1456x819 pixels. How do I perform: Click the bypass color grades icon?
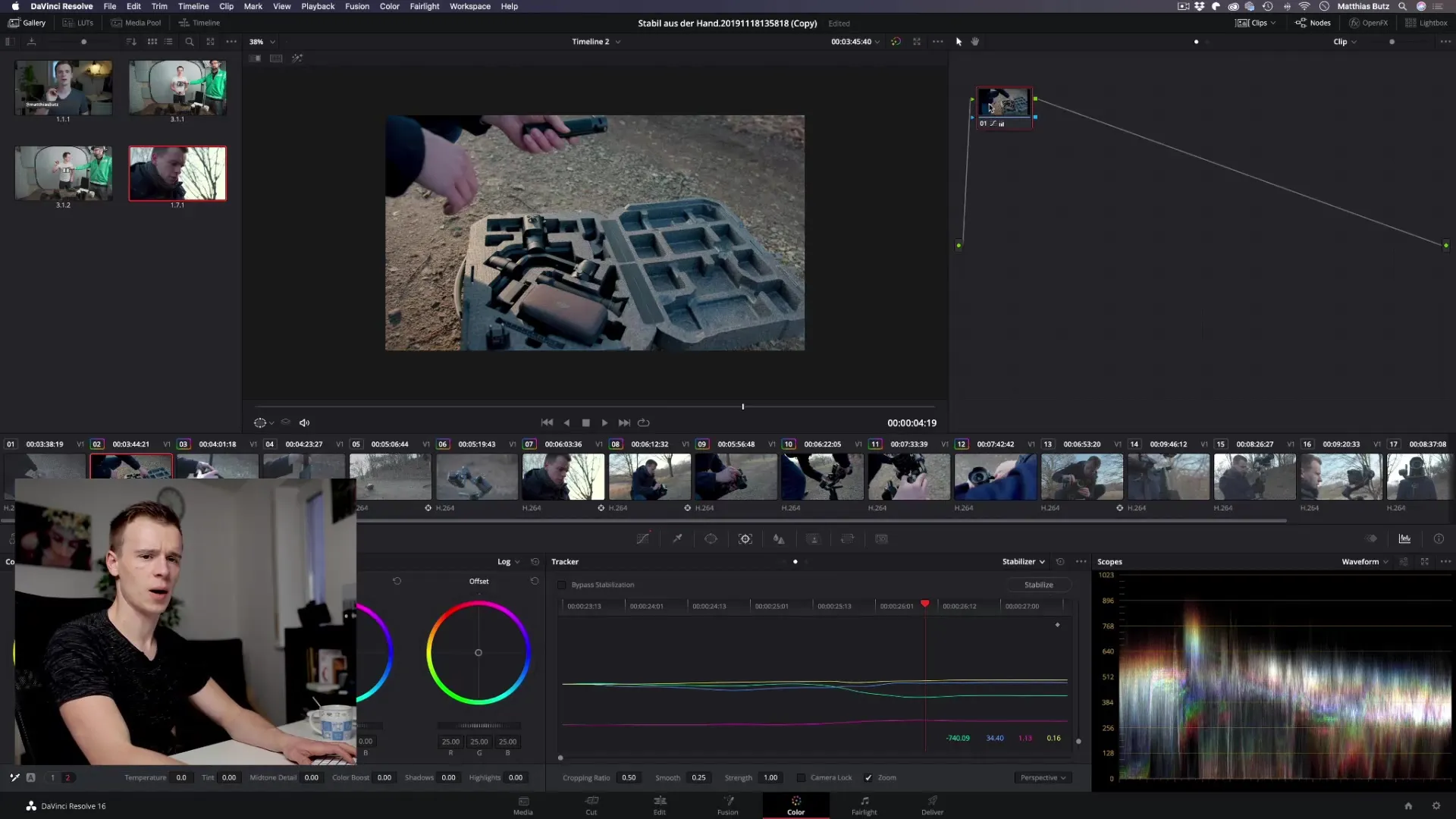pyautogui.click(x=896, y=42)
